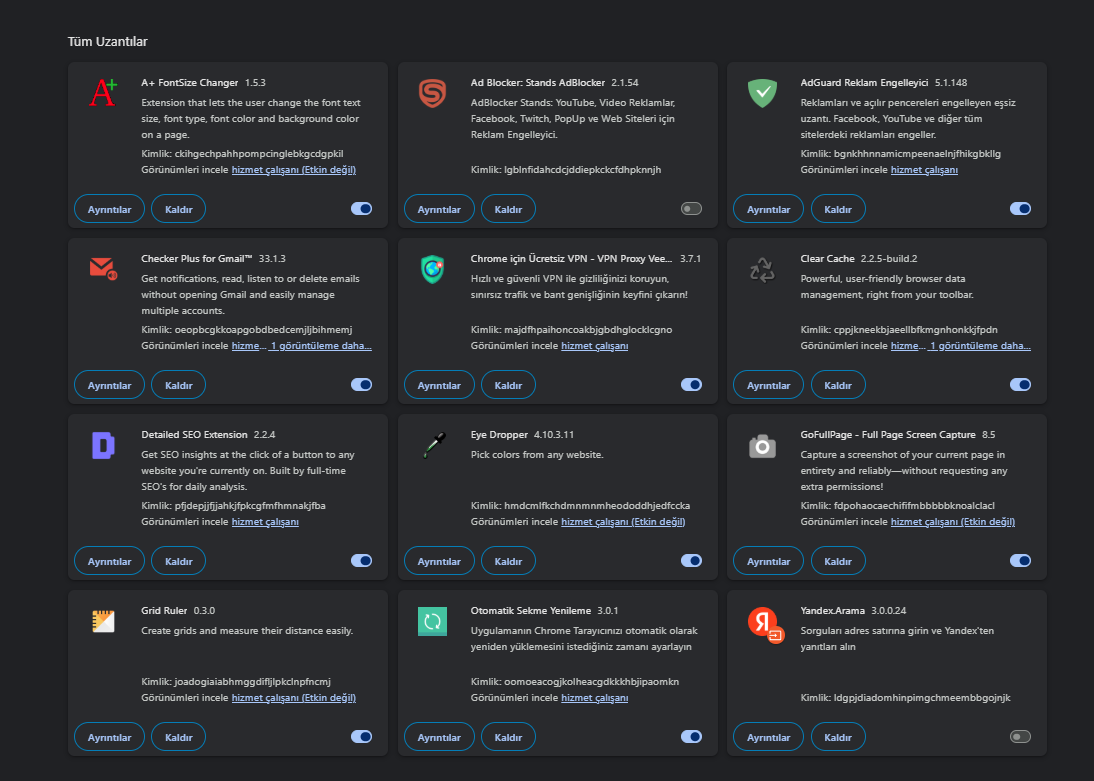
Task: Open GoFullPage hizmet çalışanı (Etkin değil) link
Action: pos(952,521)
